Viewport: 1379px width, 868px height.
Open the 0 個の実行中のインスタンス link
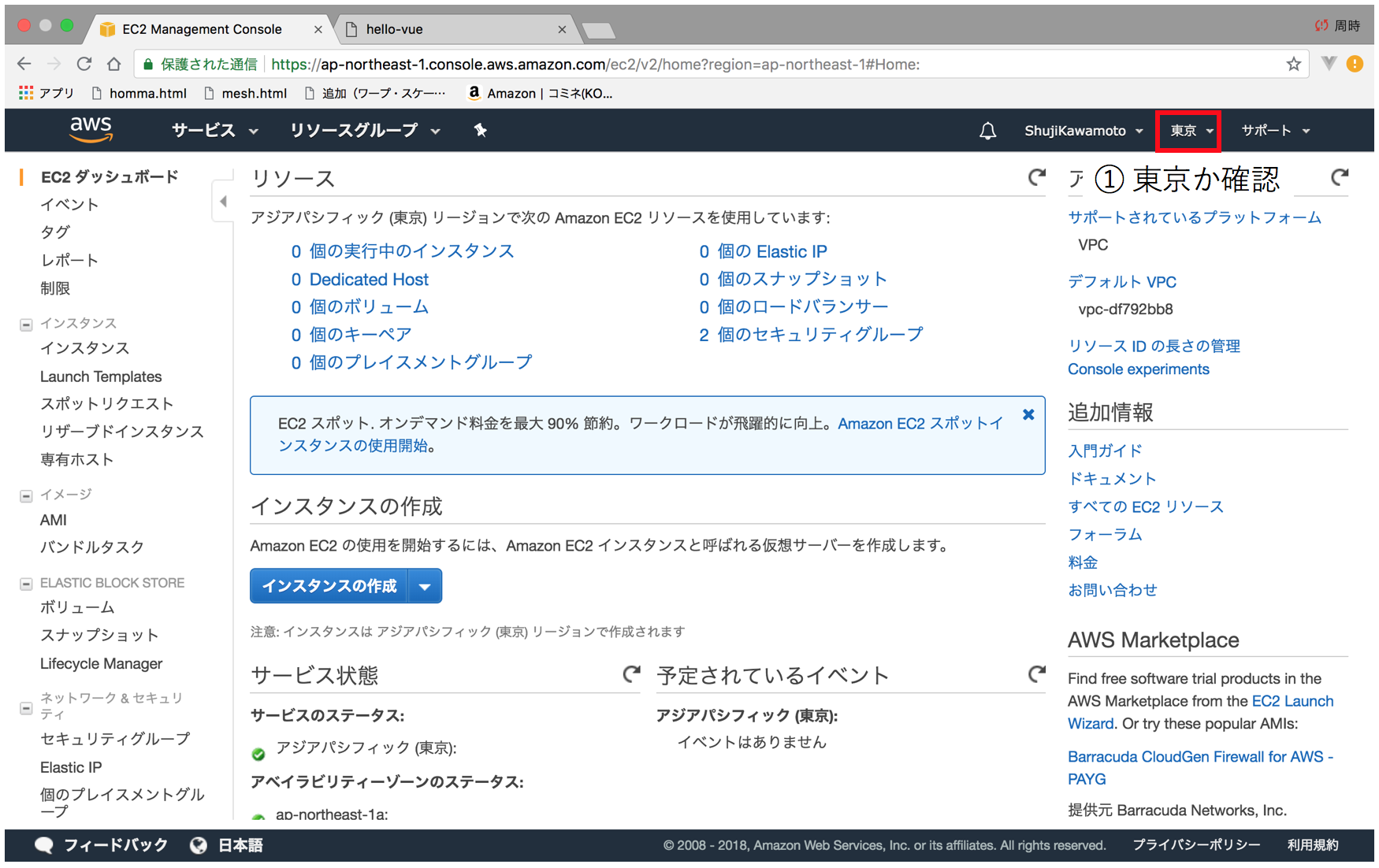click(403, 251)
